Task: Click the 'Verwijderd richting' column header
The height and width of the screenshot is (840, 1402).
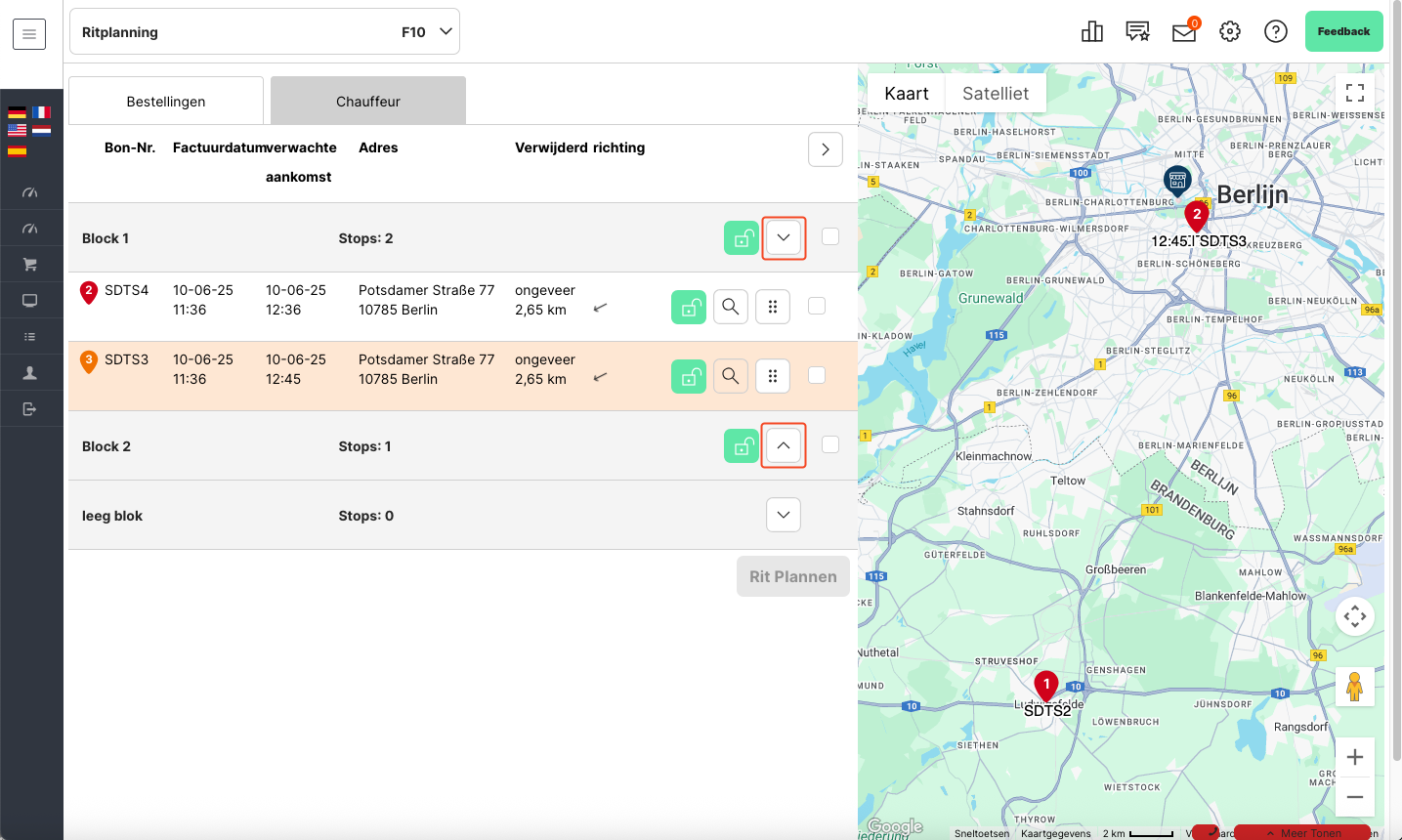Action: (x=580, y=147)
